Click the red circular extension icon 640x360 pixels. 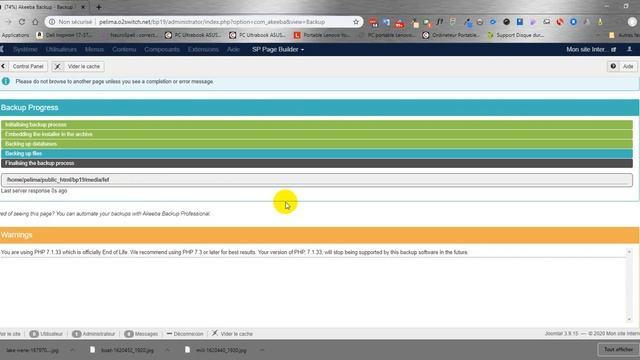pyautogui.click(x=560, y=22)
